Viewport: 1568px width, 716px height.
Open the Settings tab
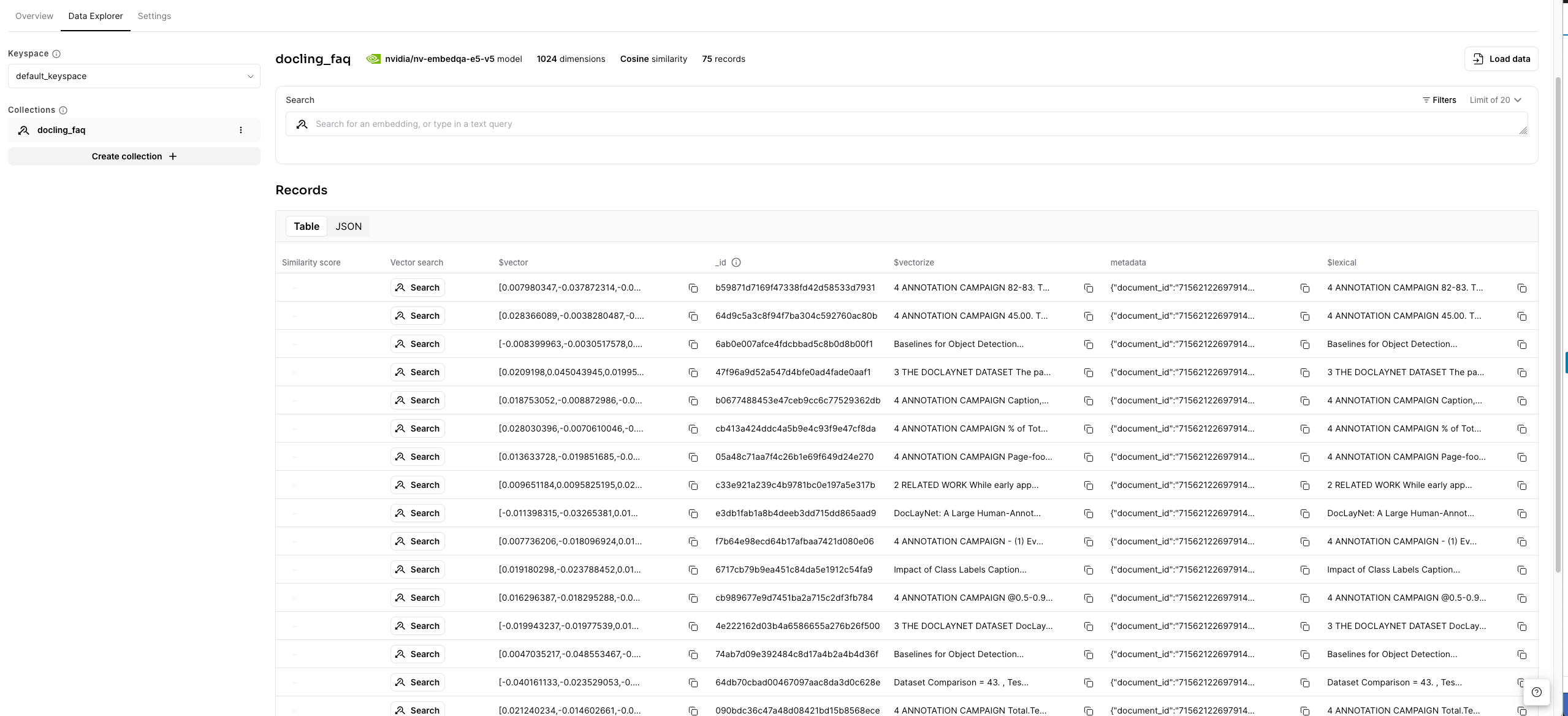pos(154,16)
